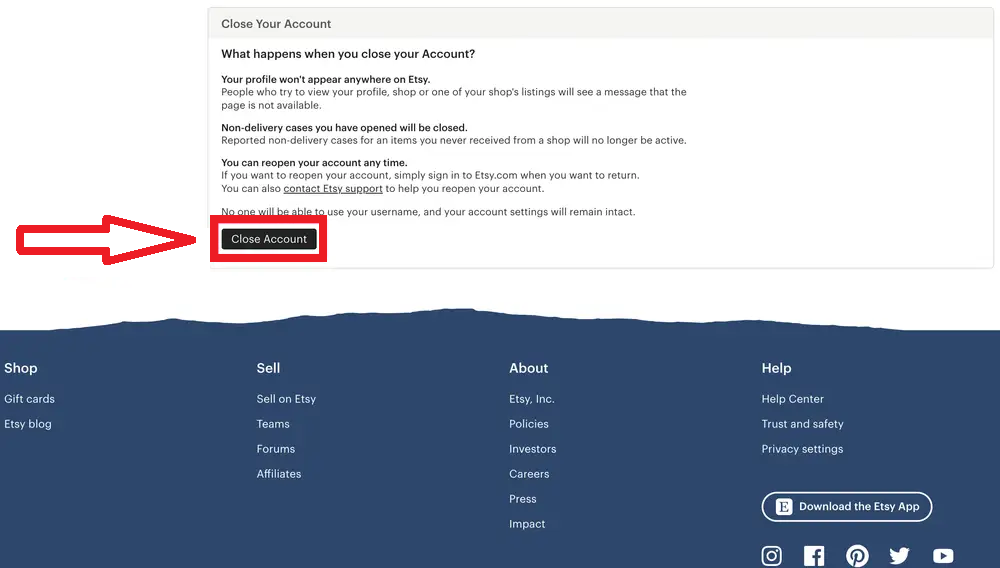Open Privacy settings footer link
Image resolution: width=1000 pixels, height=568 pixels.
802,449
